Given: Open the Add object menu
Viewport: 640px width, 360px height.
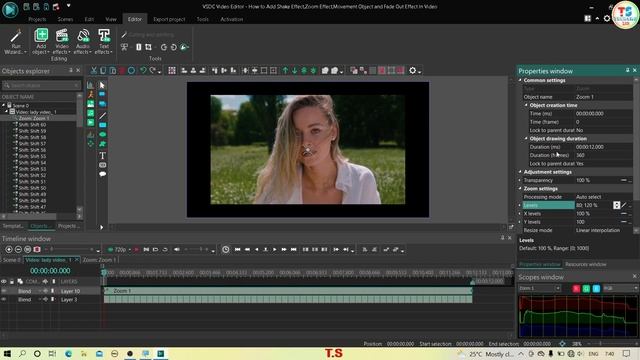Looking at the screenshot, I should (x=41, y=41).
